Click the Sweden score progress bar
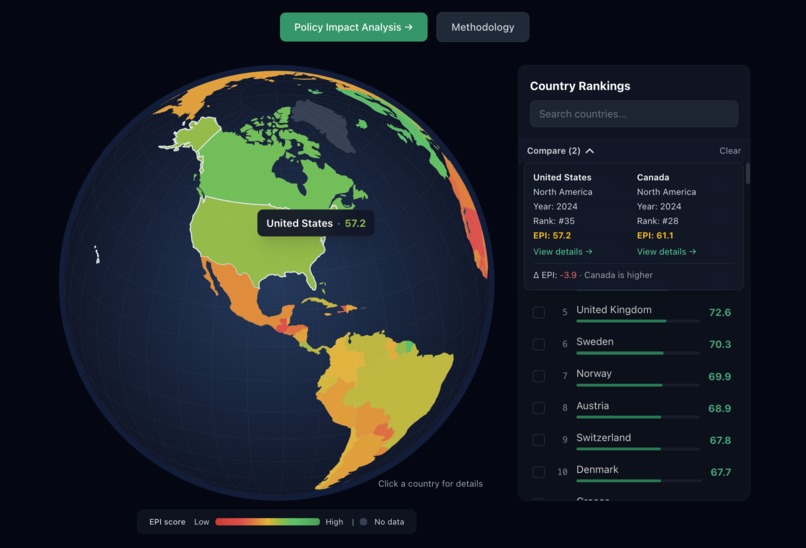Image resolution: width=806 pixels, height=548 pixels. tap(638, 353)
